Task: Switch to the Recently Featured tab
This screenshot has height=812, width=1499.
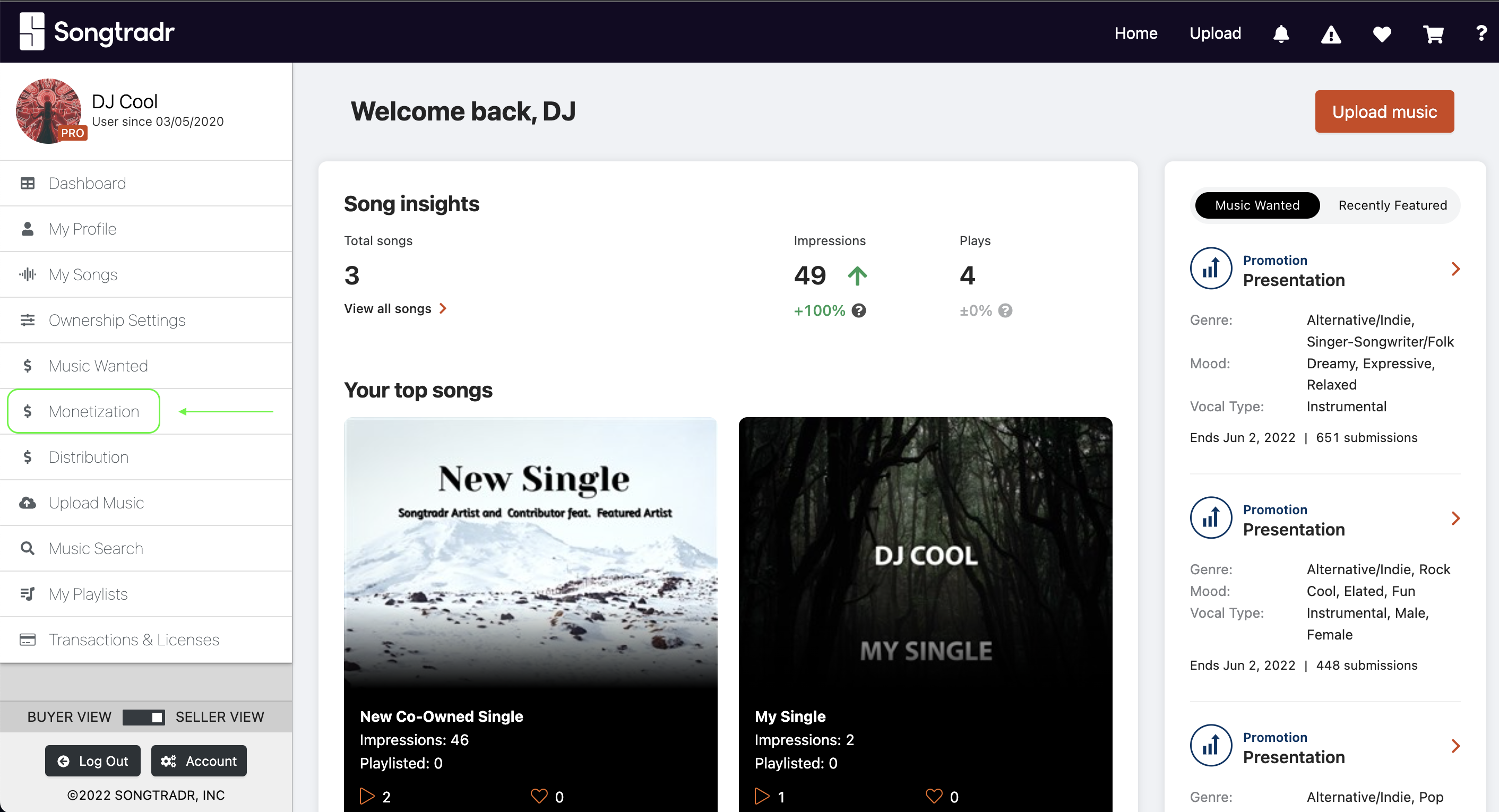Action: coord(1392,205)
